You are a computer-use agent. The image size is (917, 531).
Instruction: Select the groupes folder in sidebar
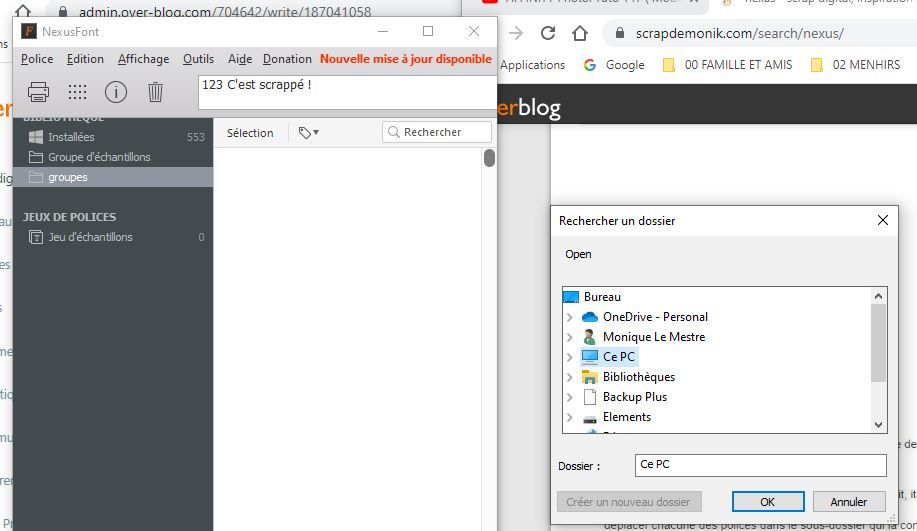click(113, 177)
